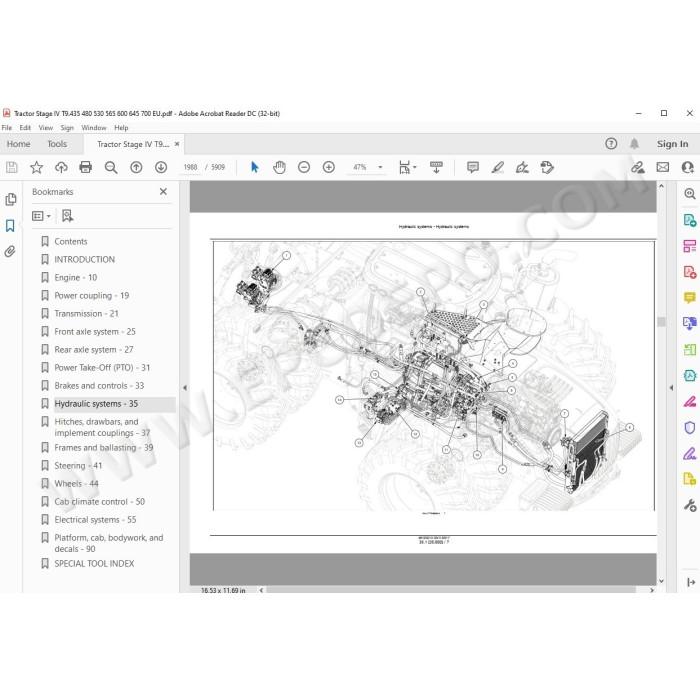Click the page number input field
The height and width of the screenshot is (700, 700).
coord(190,167)
